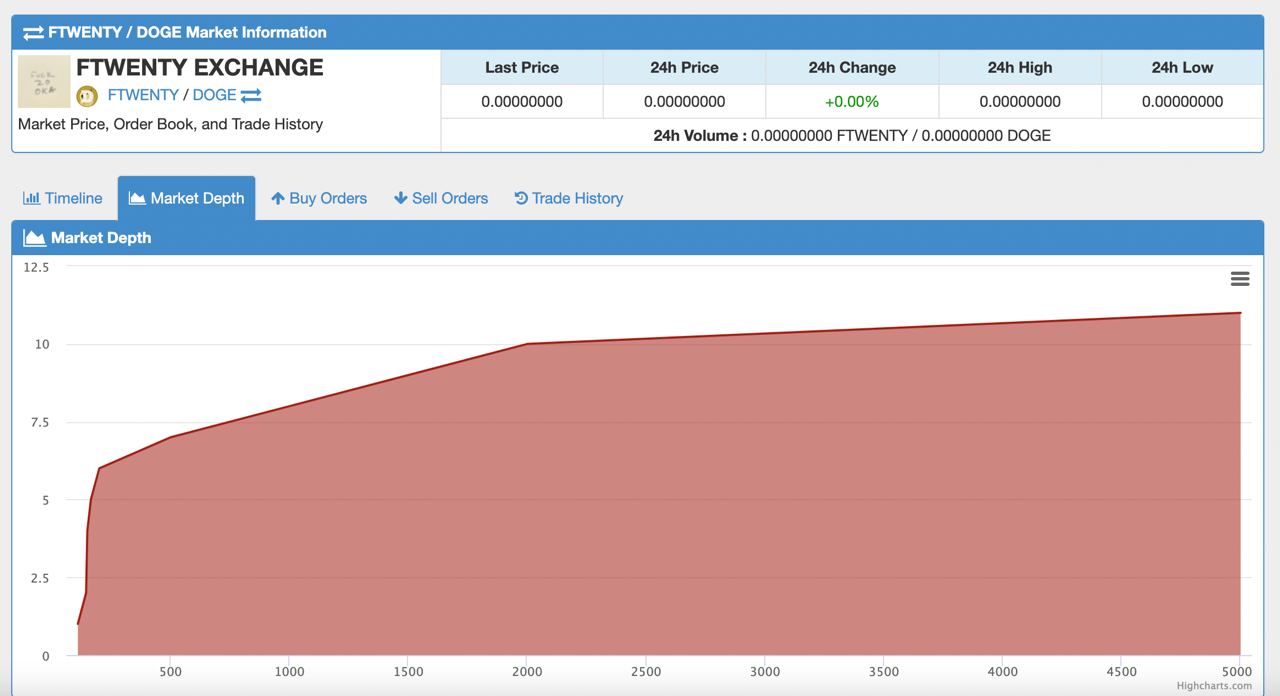The height and width of the screenshot is (696, 1280).
Task: Show the Sell Orders tab
Action: tap(441, 198)
